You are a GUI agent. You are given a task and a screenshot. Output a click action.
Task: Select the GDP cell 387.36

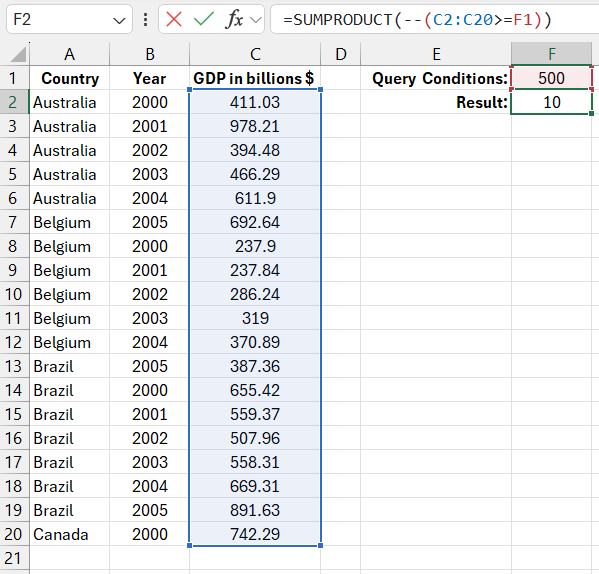[x=255, y=366]
